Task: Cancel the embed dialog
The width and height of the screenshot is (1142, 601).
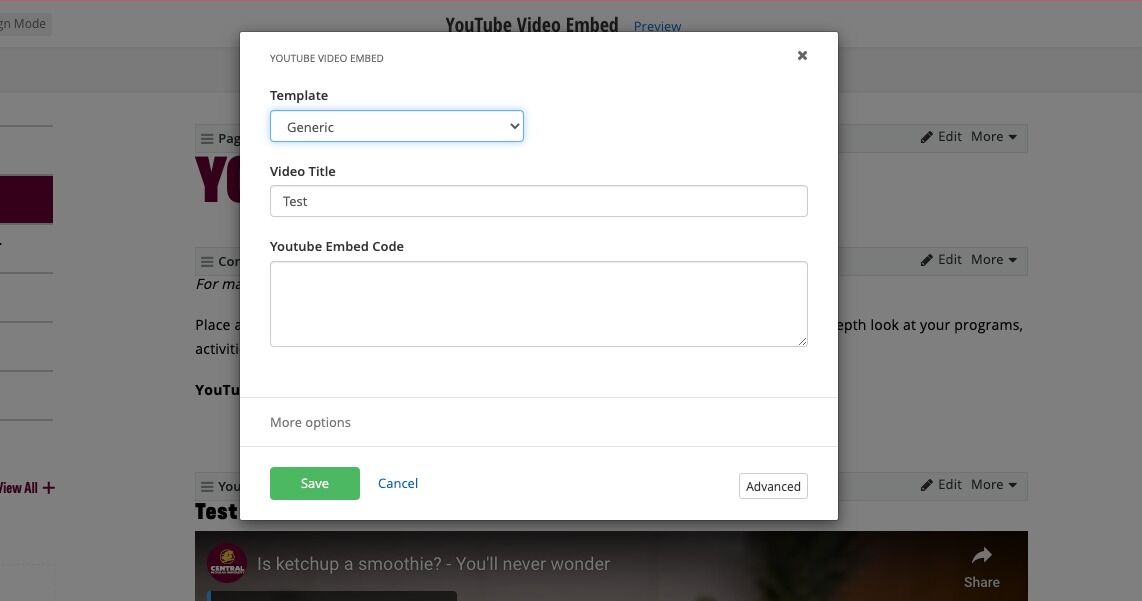Action: coord(398,483)
